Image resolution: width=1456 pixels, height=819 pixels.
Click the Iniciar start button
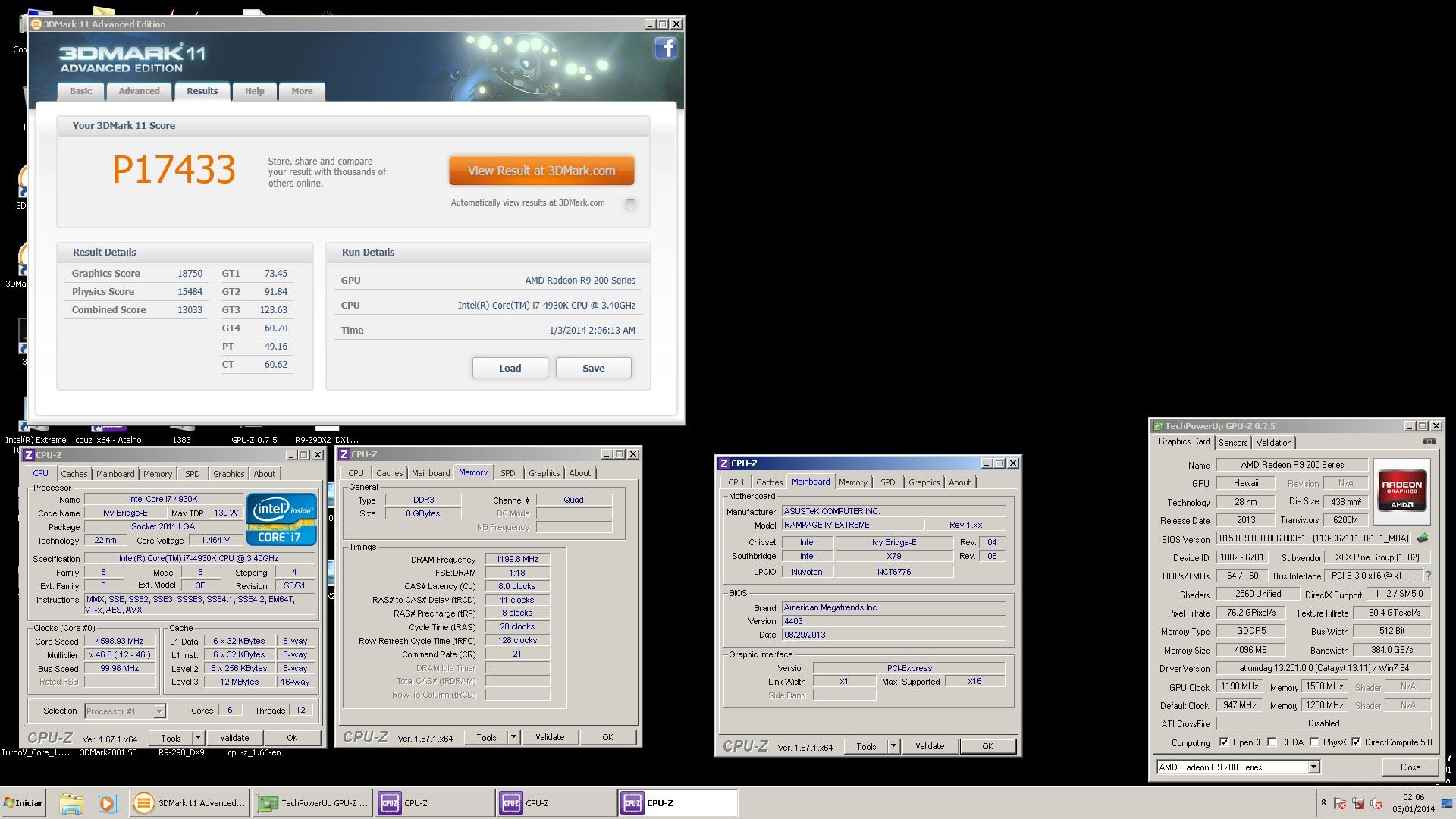(x=24, y=803)
